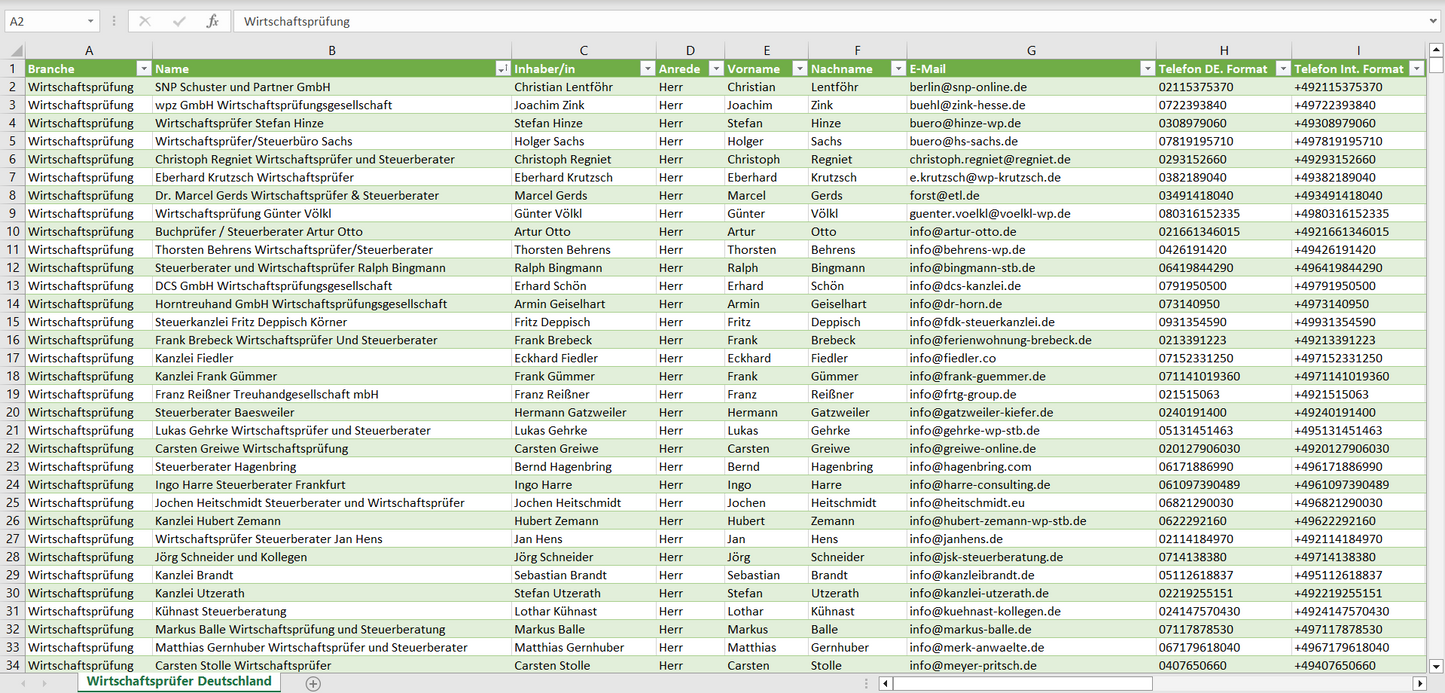Screen dimensions: 1445x693
Task: Click the horizontal scrollbar right arrow
Action: [x=1419, y=683]
